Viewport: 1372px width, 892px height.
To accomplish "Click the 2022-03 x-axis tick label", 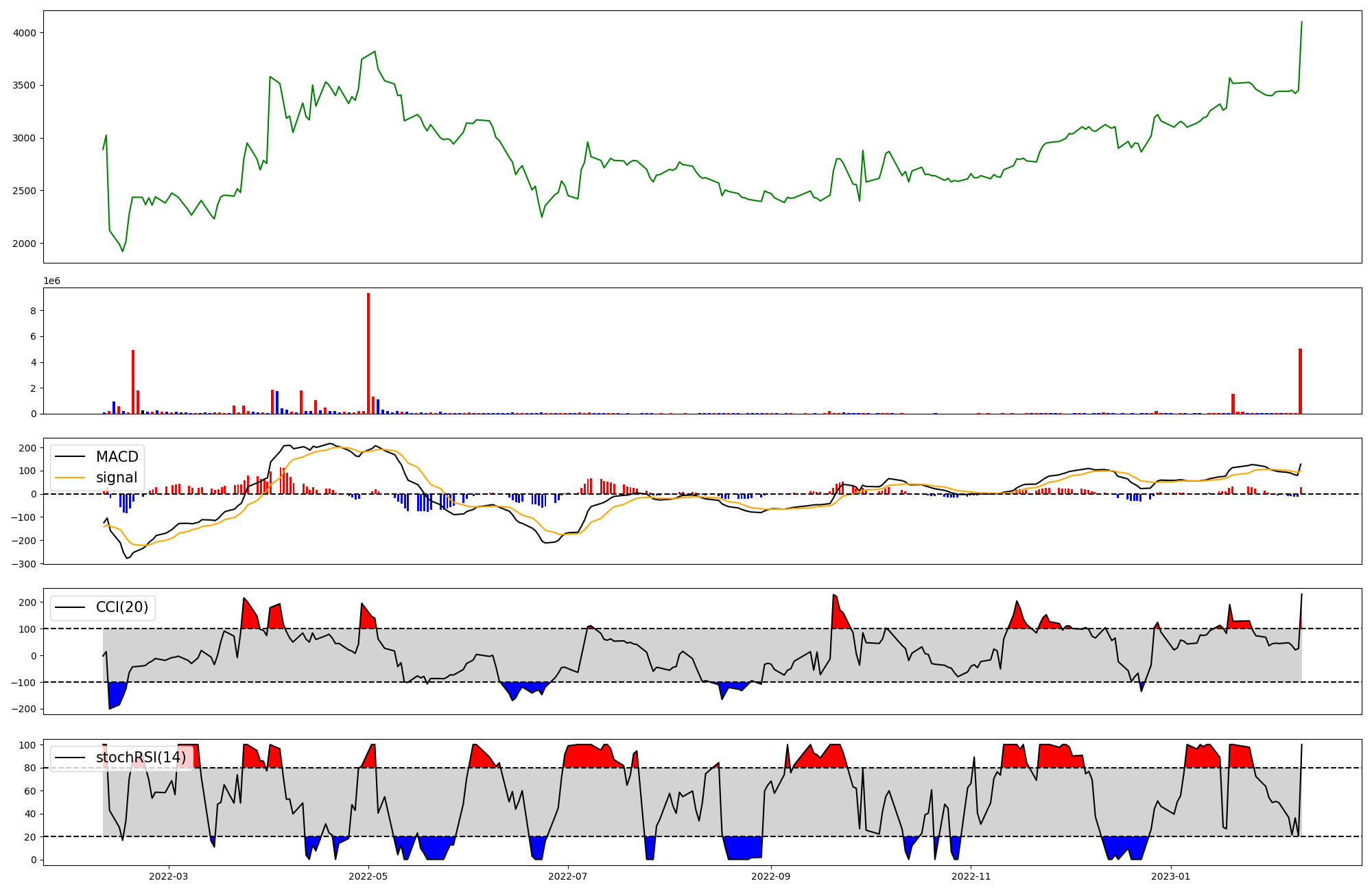I will [x=168, y=876].
